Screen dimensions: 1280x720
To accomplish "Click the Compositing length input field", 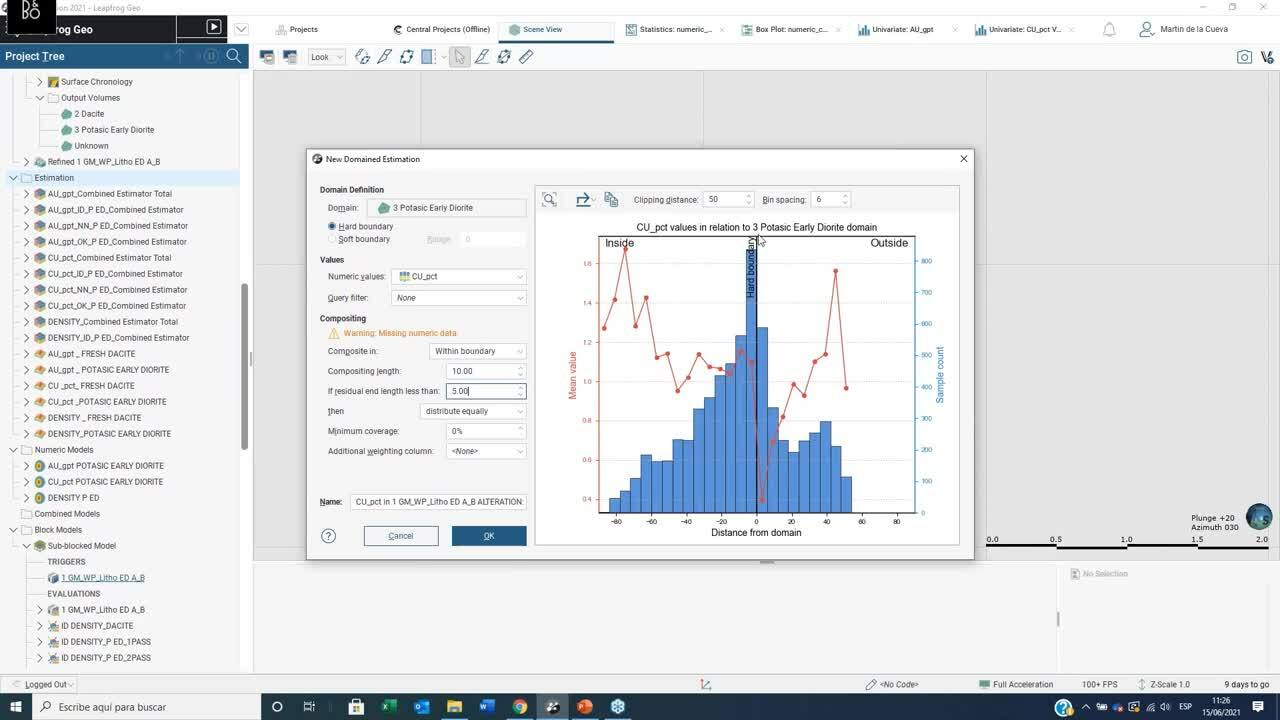I will click(486, 371).
